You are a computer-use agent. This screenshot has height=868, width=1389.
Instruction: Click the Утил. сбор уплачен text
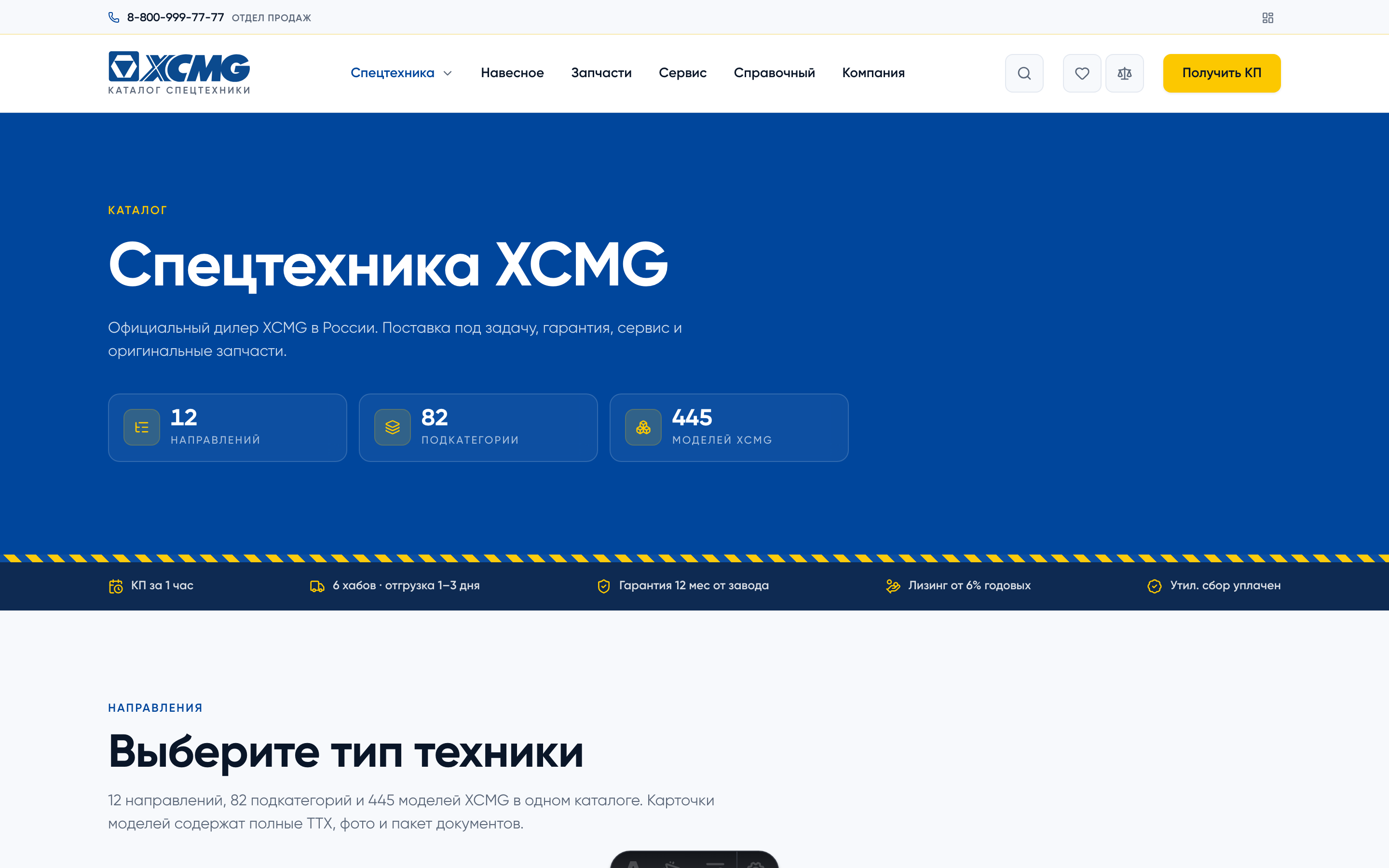tap(1226, 585)
